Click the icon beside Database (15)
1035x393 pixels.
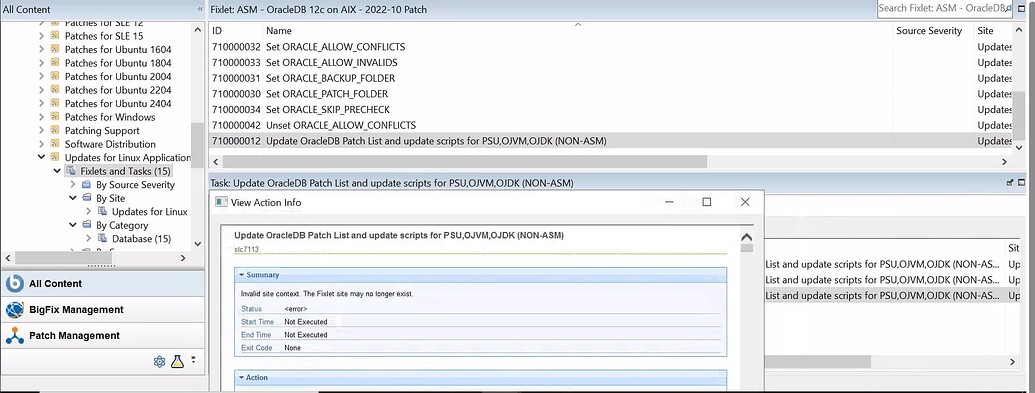[x=102, y=238]
